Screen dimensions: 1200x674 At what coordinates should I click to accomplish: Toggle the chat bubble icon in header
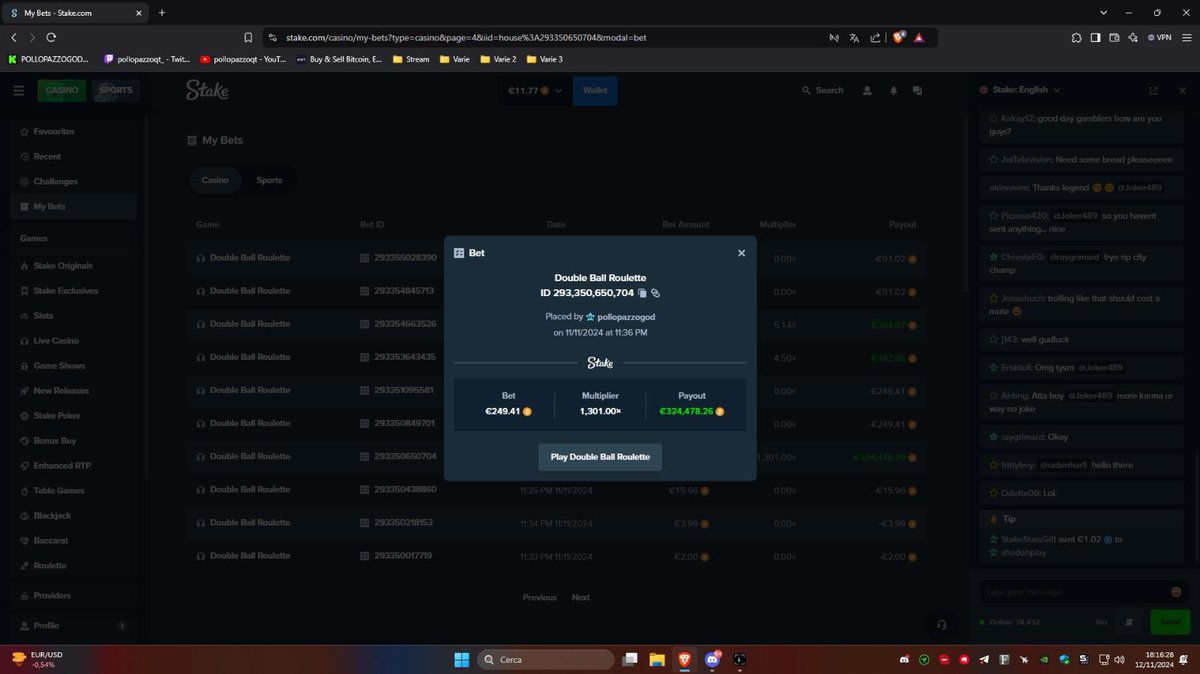[917, 90]
